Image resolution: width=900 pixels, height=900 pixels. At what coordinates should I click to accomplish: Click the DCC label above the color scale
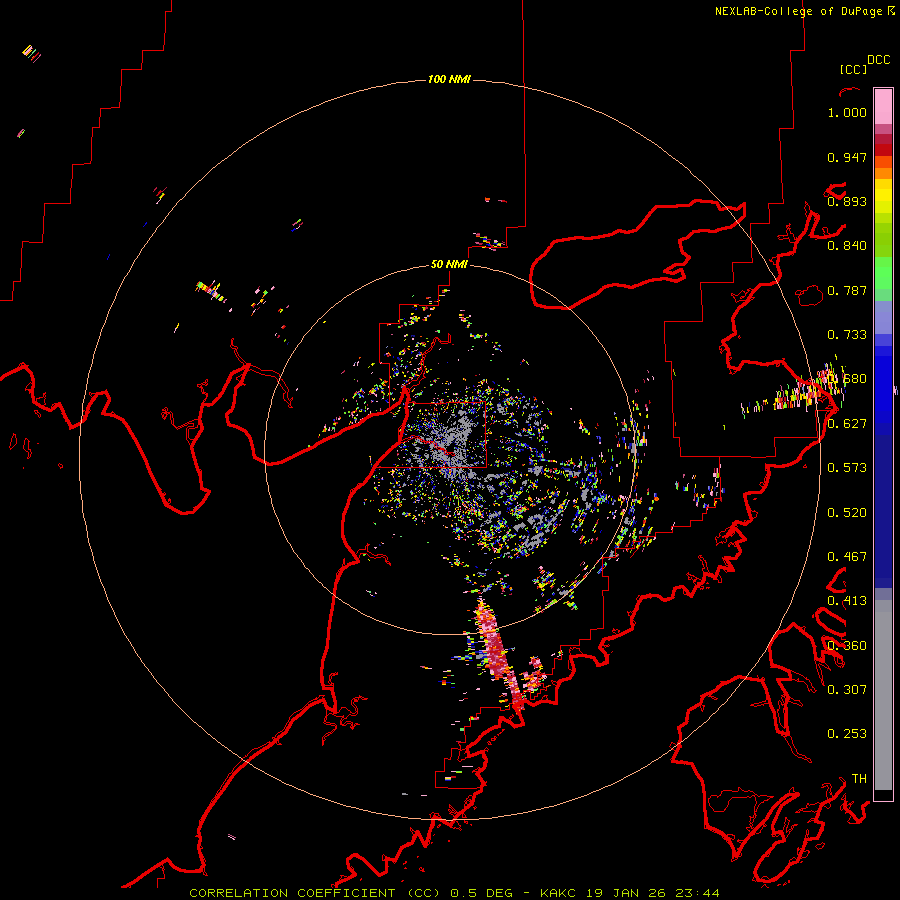878,60
